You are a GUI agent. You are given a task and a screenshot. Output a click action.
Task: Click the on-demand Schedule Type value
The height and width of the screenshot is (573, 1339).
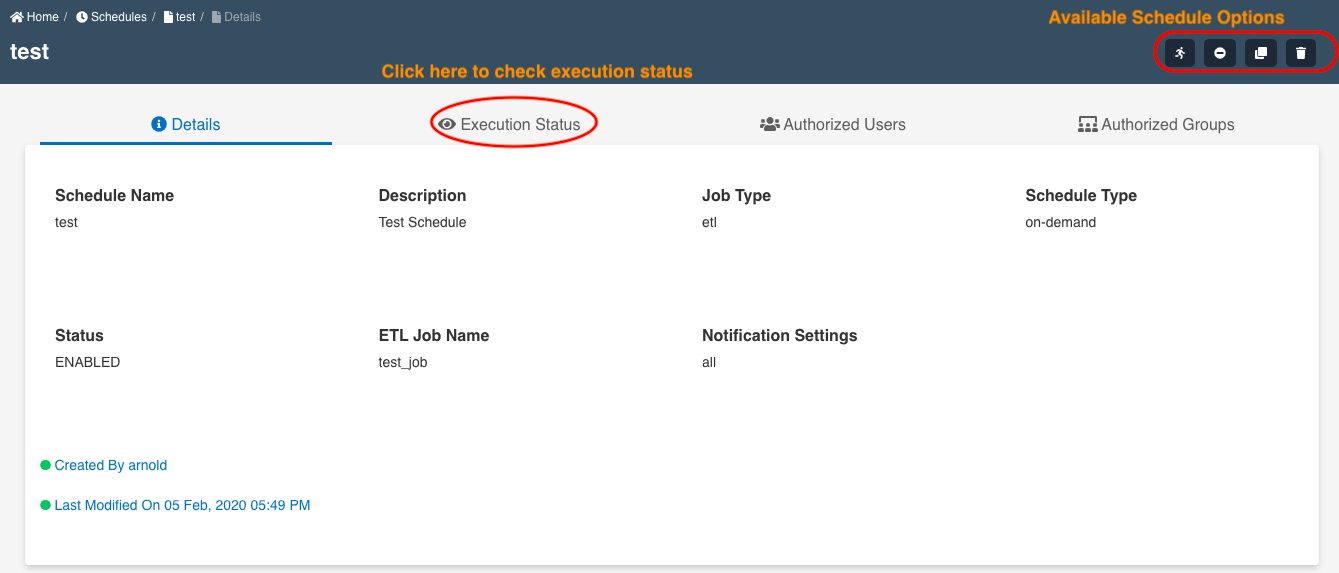(1060, 222)
